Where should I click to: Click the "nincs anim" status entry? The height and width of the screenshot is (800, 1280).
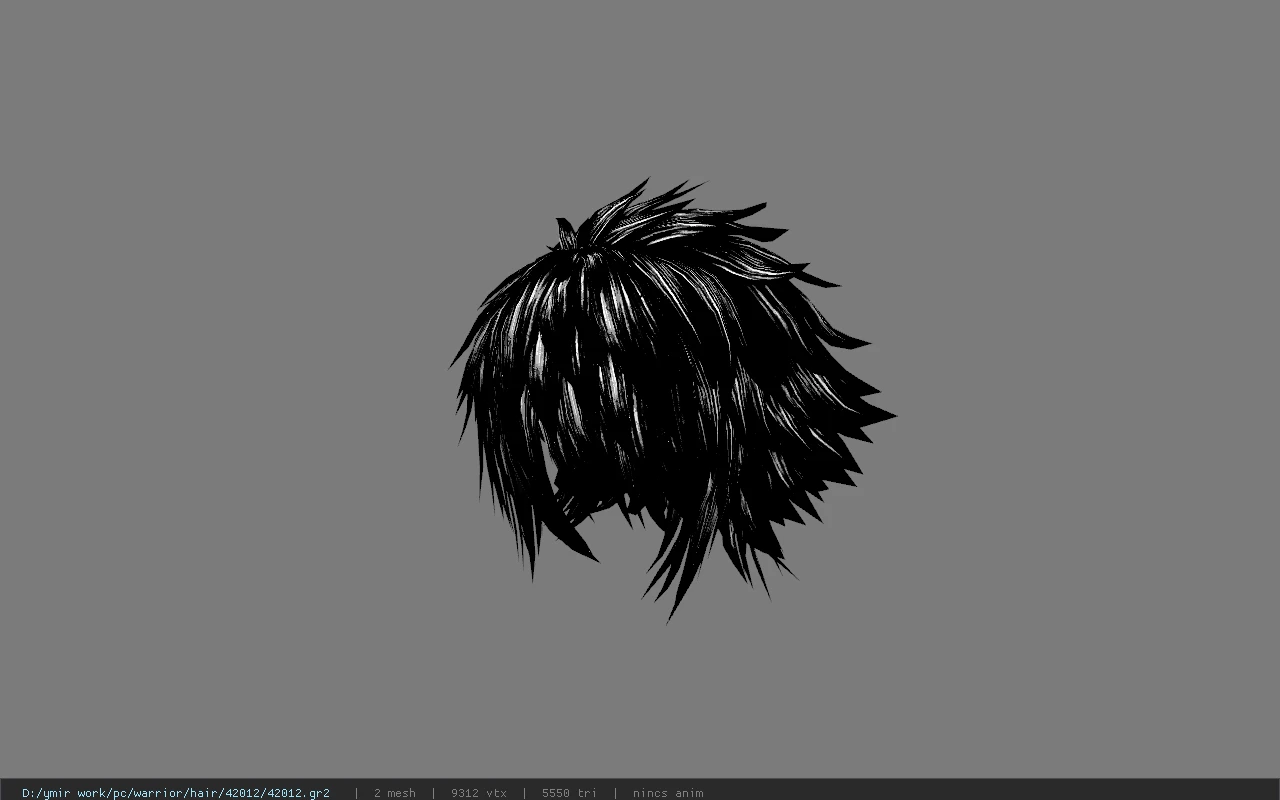668,793
